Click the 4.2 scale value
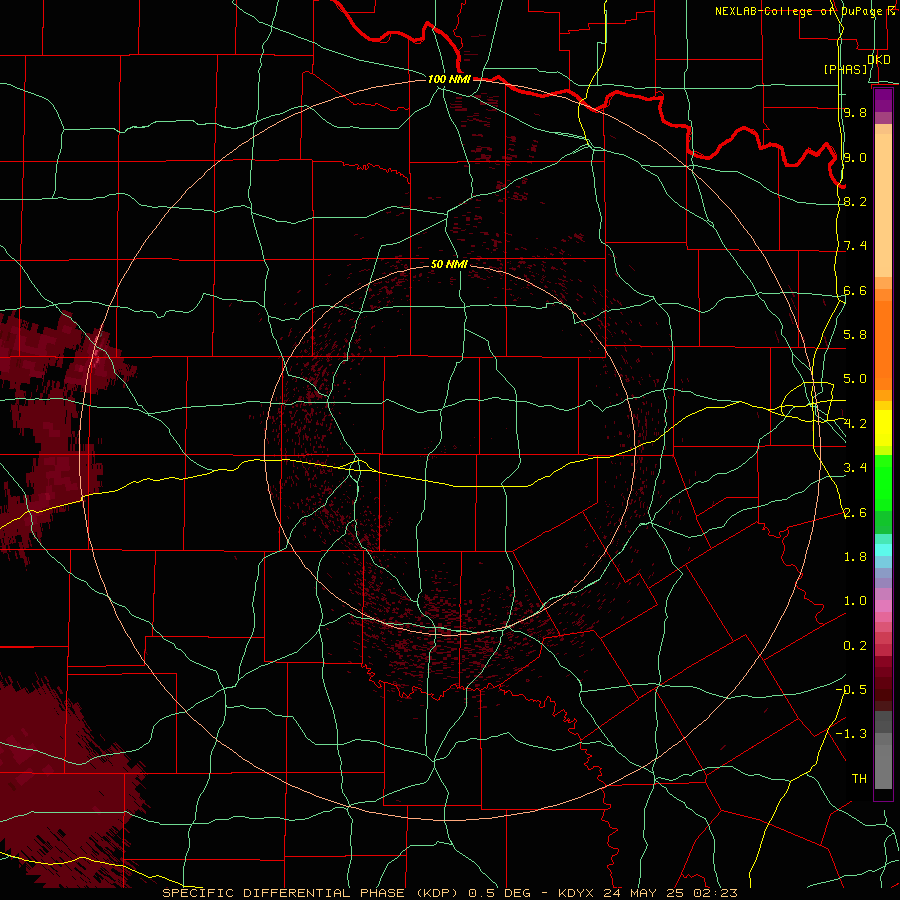The image size is (900, 900). pos(855,424)
